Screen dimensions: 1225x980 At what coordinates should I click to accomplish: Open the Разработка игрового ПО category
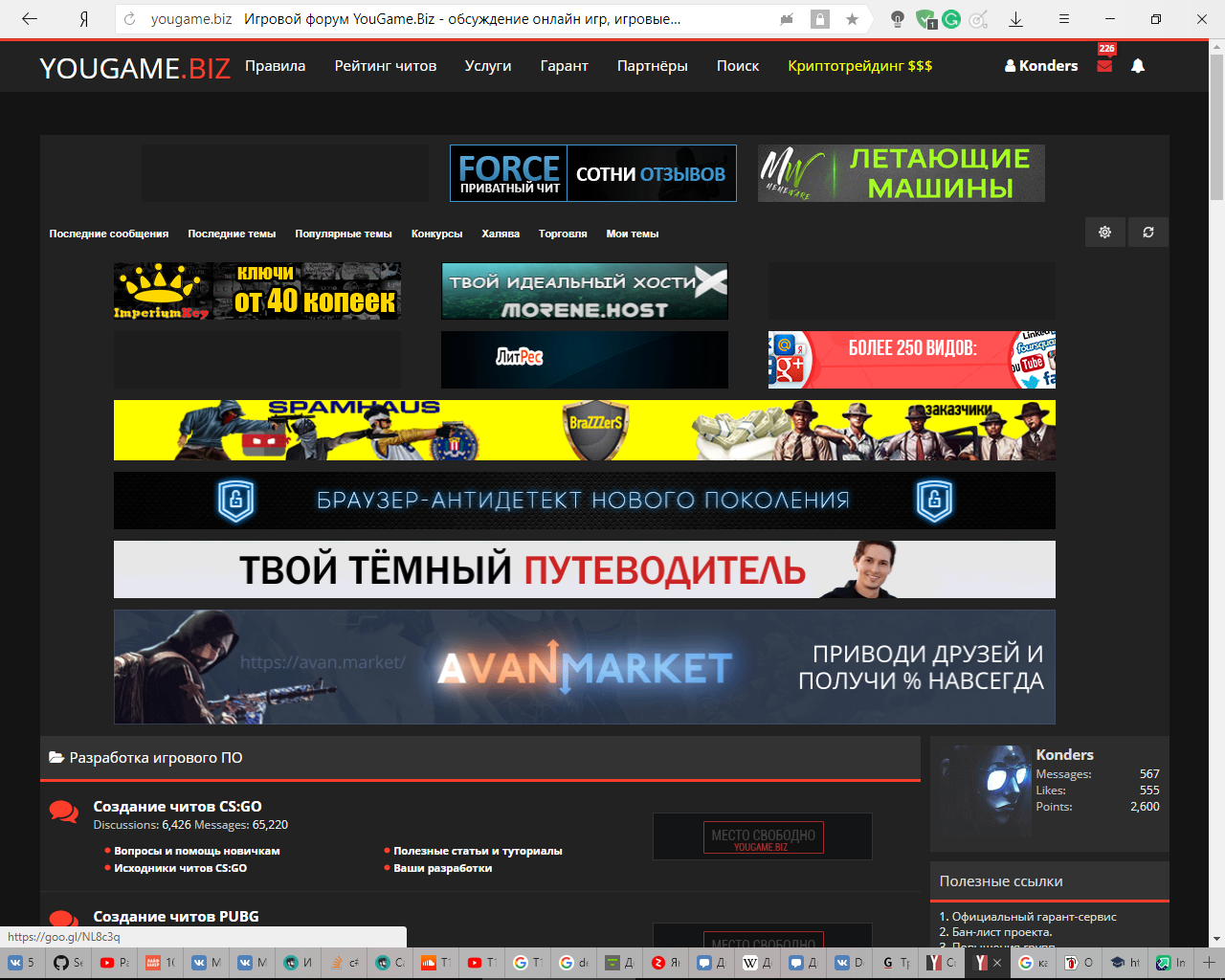pyautogui.click(x=156, y=758)
